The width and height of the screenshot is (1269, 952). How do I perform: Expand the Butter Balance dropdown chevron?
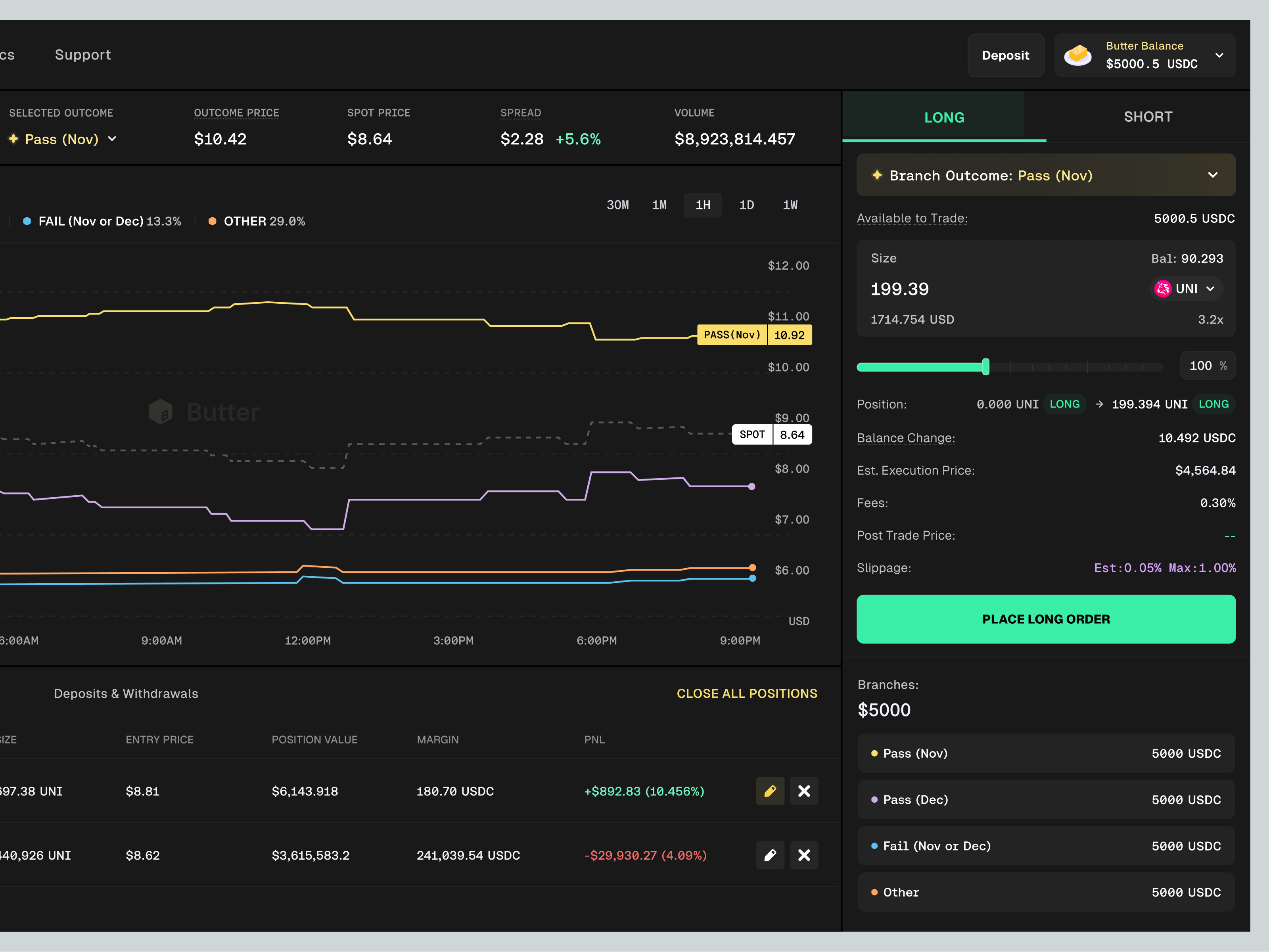(x=1220, y=55)
